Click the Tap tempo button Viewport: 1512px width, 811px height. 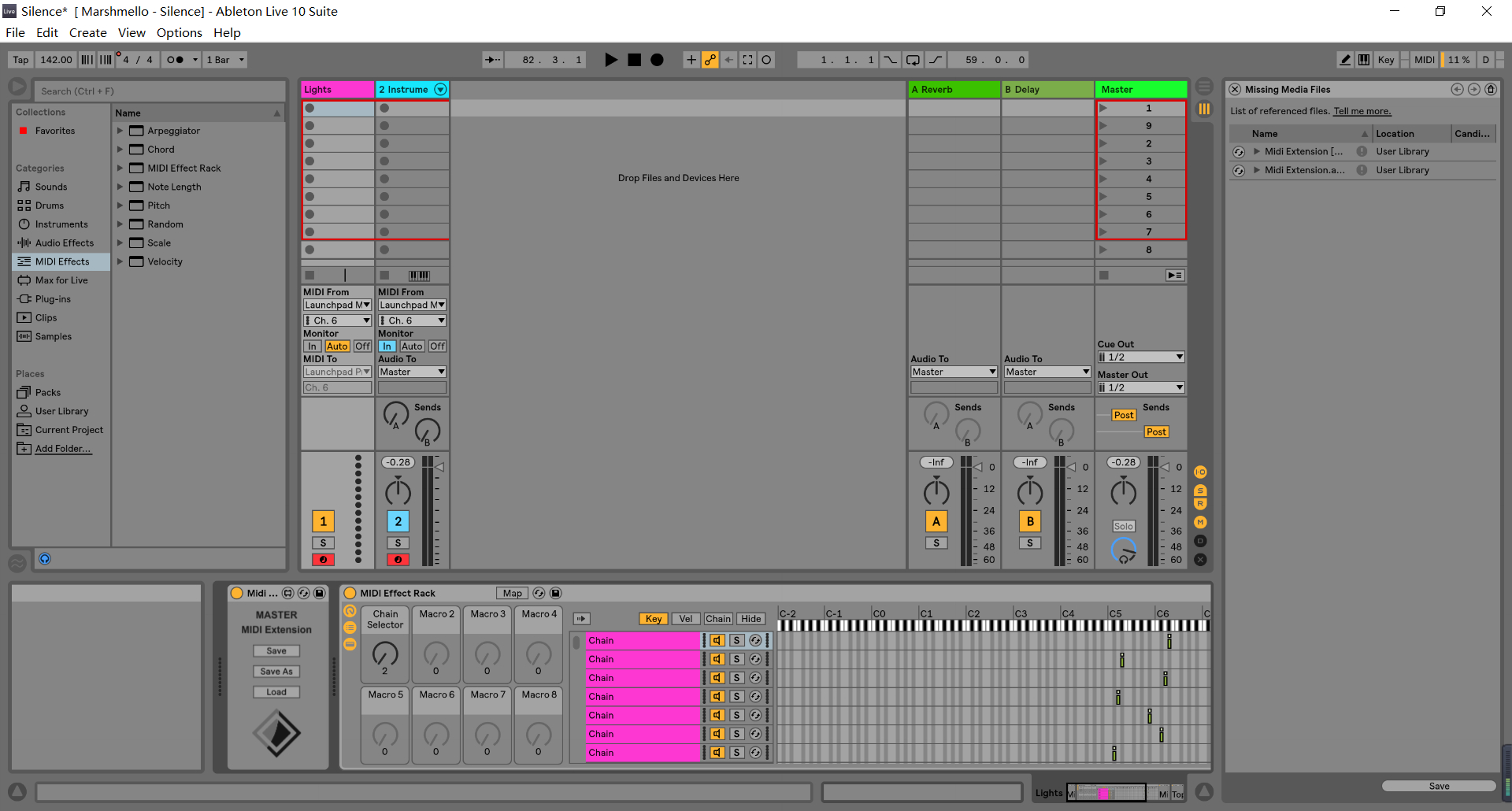[20, 60]
